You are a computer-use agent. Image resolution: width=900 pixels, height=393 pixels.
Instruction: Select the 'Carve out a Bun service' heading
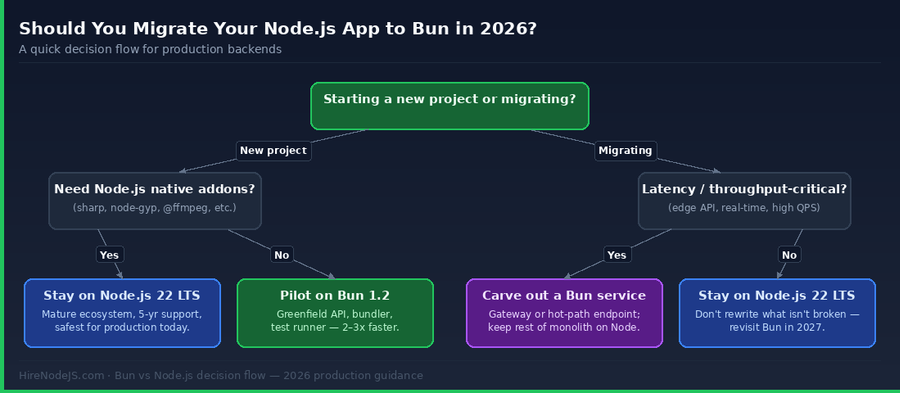(564, 295)
